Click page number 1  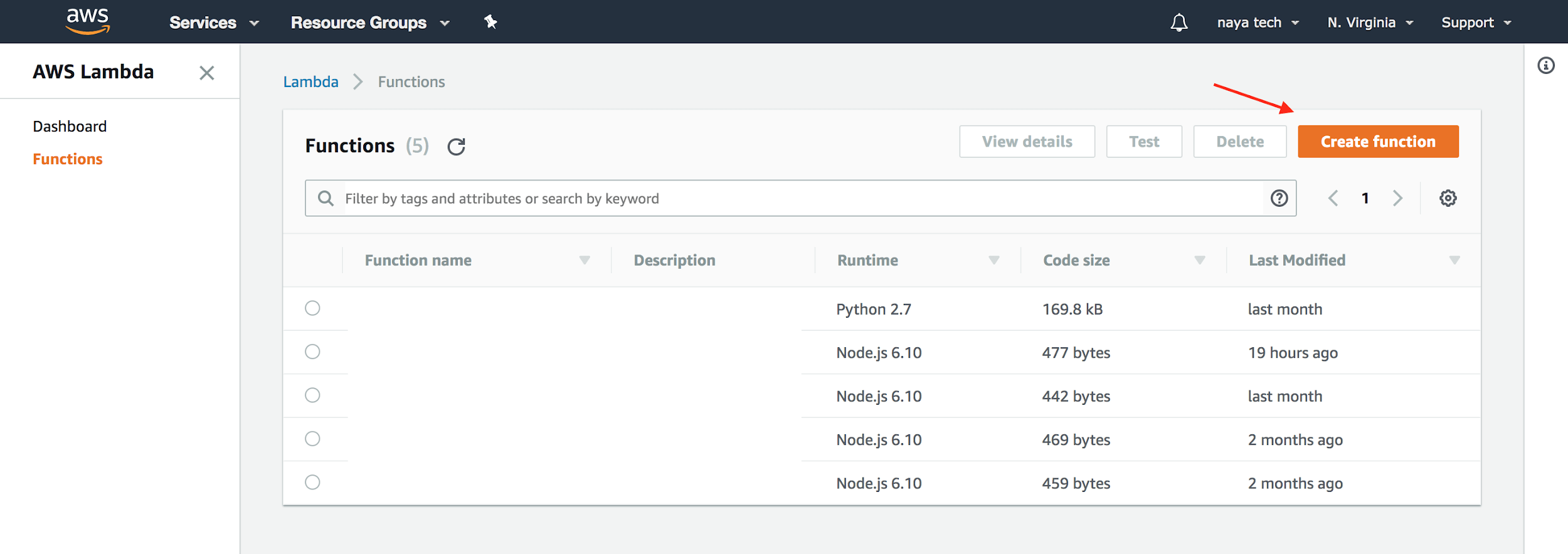[x=1365, y=198]
